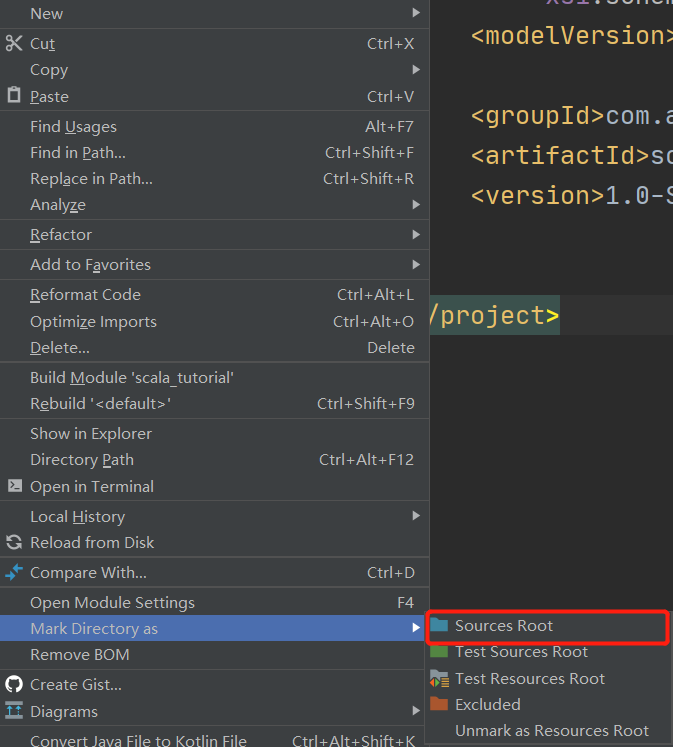Expand the New submenu arrow

[416, 13]
